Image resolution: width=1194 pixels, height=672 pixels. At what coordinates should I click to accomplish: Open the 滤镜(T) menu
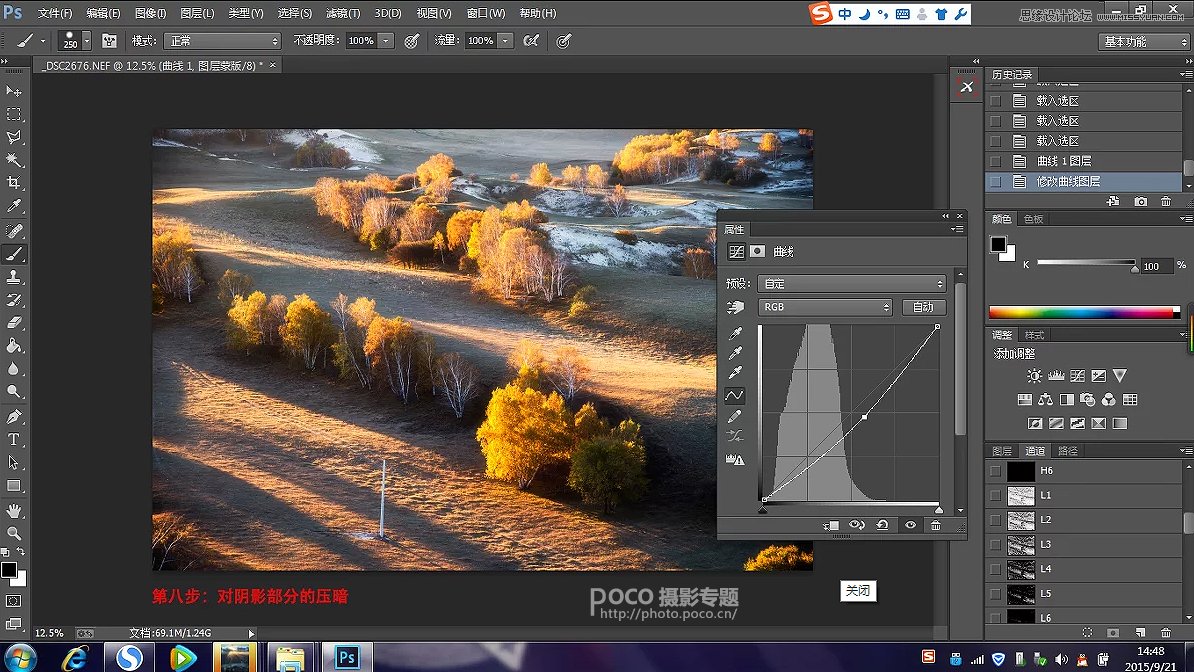pos(343,13)
